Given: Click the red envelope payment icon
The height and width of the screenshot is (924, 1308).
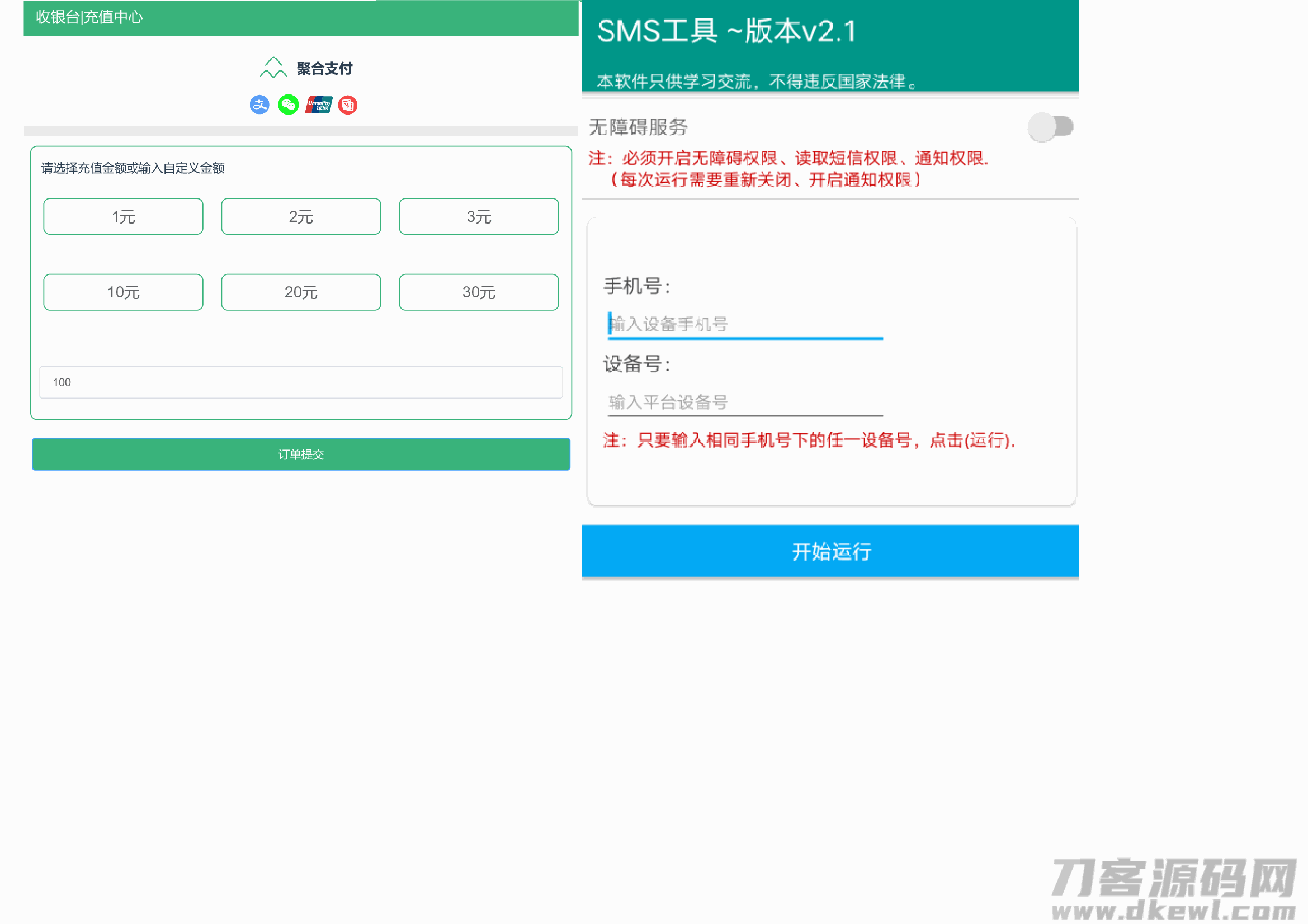Looking at the screenshot, I should (x=347, y=105).
